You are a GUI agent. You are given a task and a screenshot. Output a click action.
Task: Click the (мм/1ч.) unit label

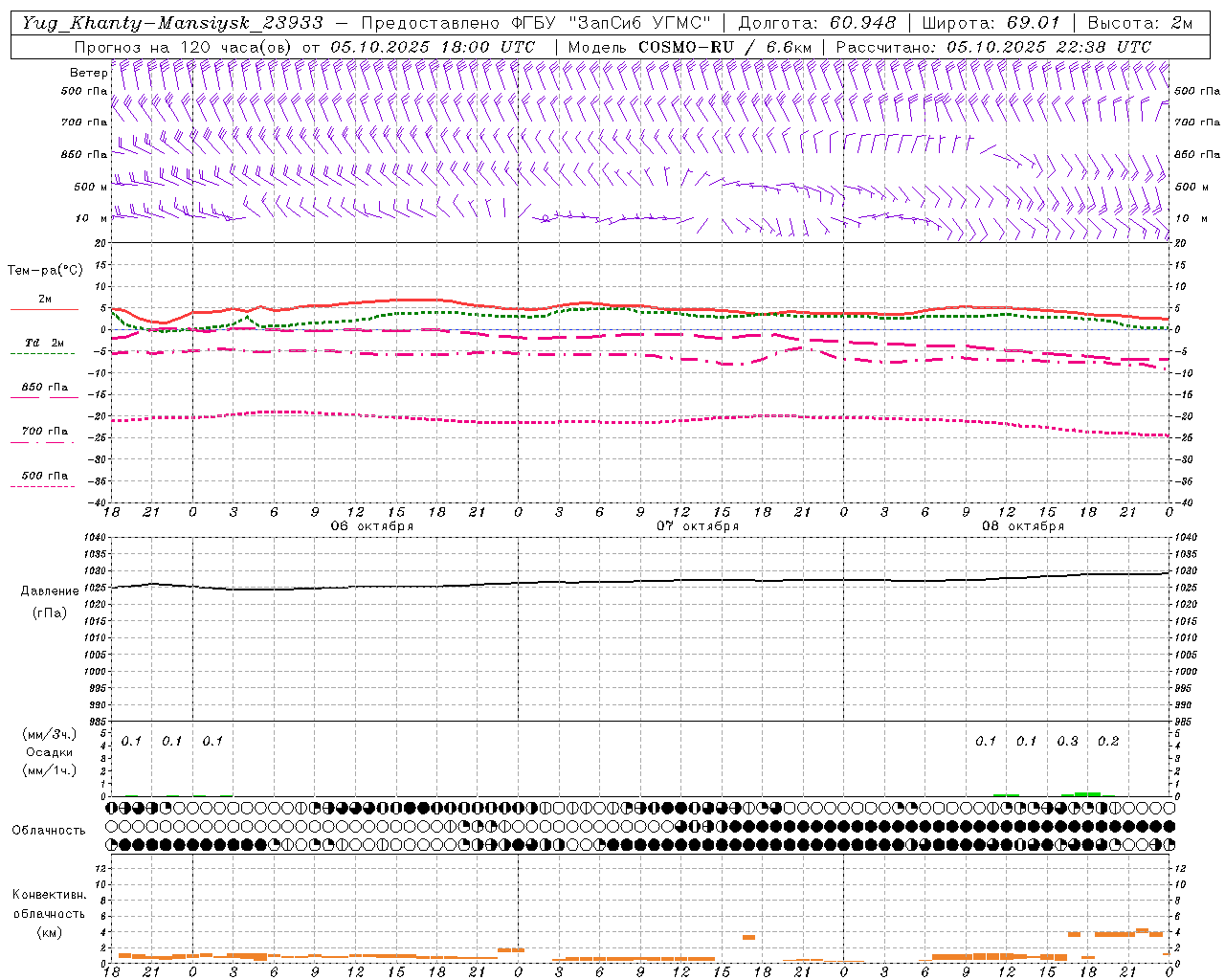coord(50,770)
